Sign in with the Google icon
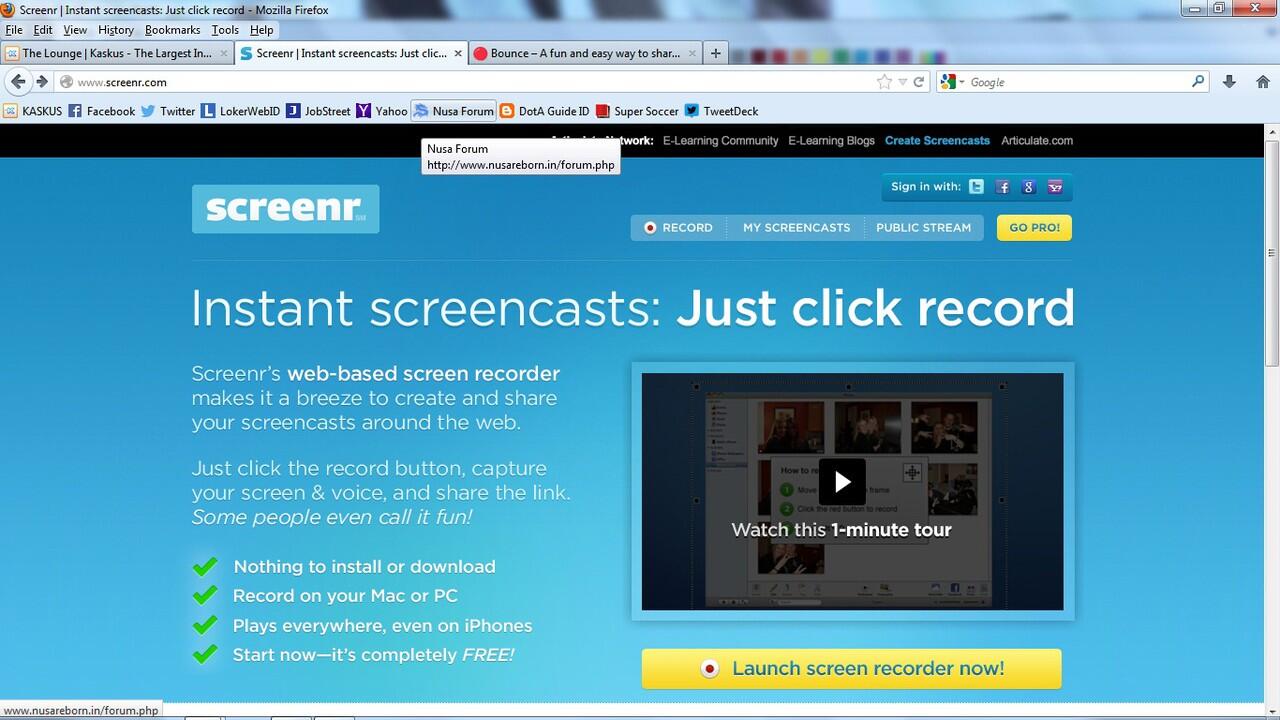Screen dimensions: 1280x720 point(1028,187)
